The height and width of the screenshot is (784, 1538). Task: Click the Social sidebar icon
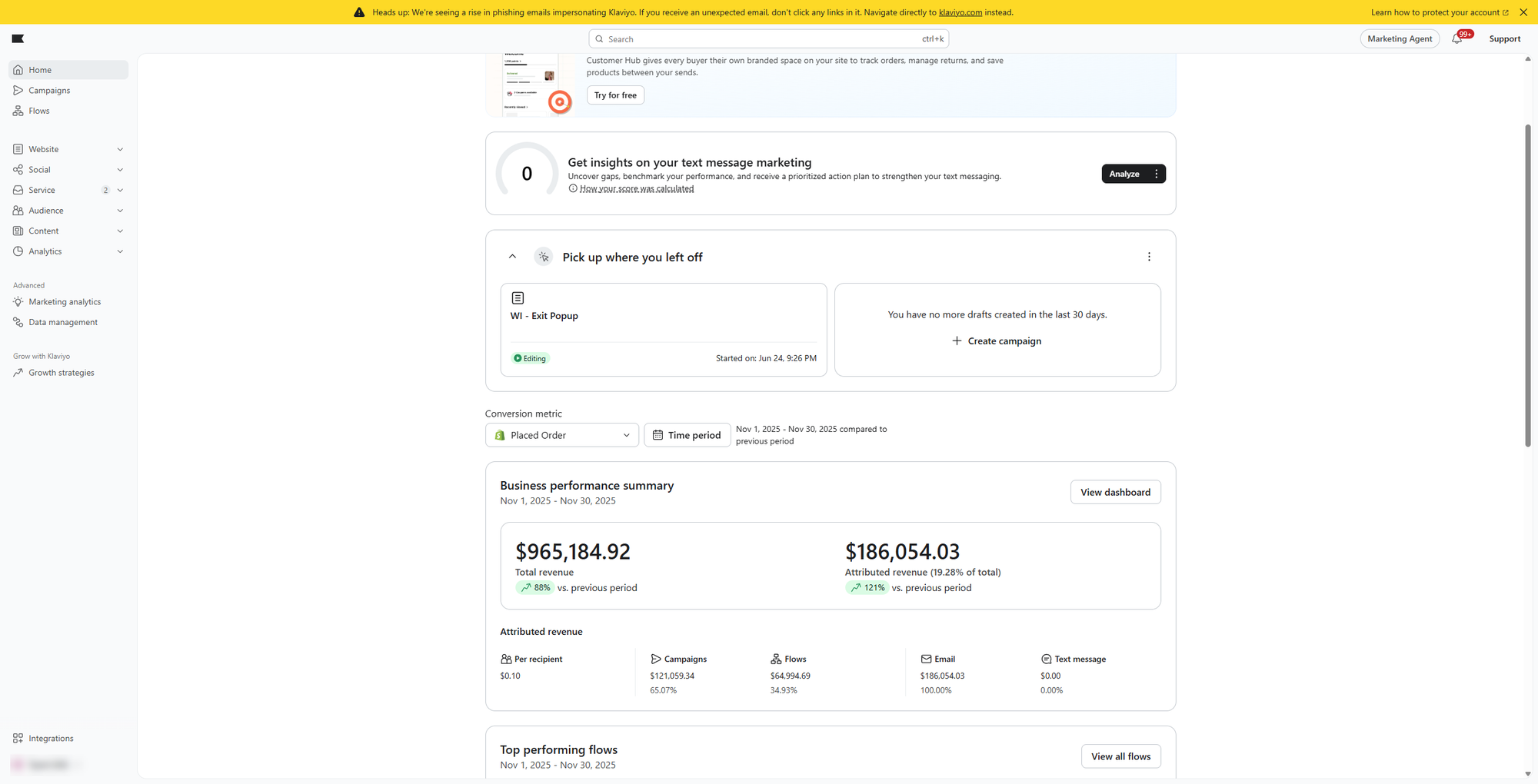[x=18, y=169]
